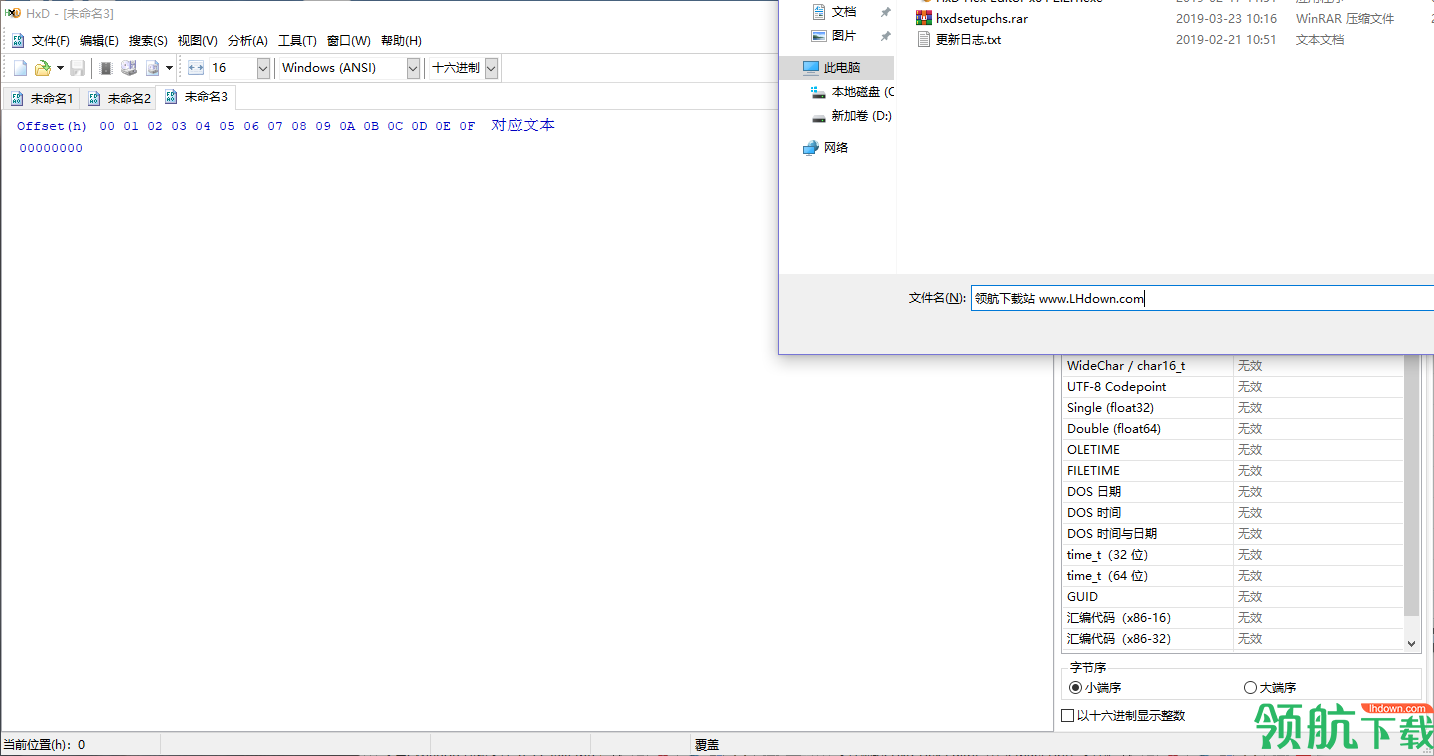
Task: Open the 文件(F) menu
Action: [x=51, y=41]
